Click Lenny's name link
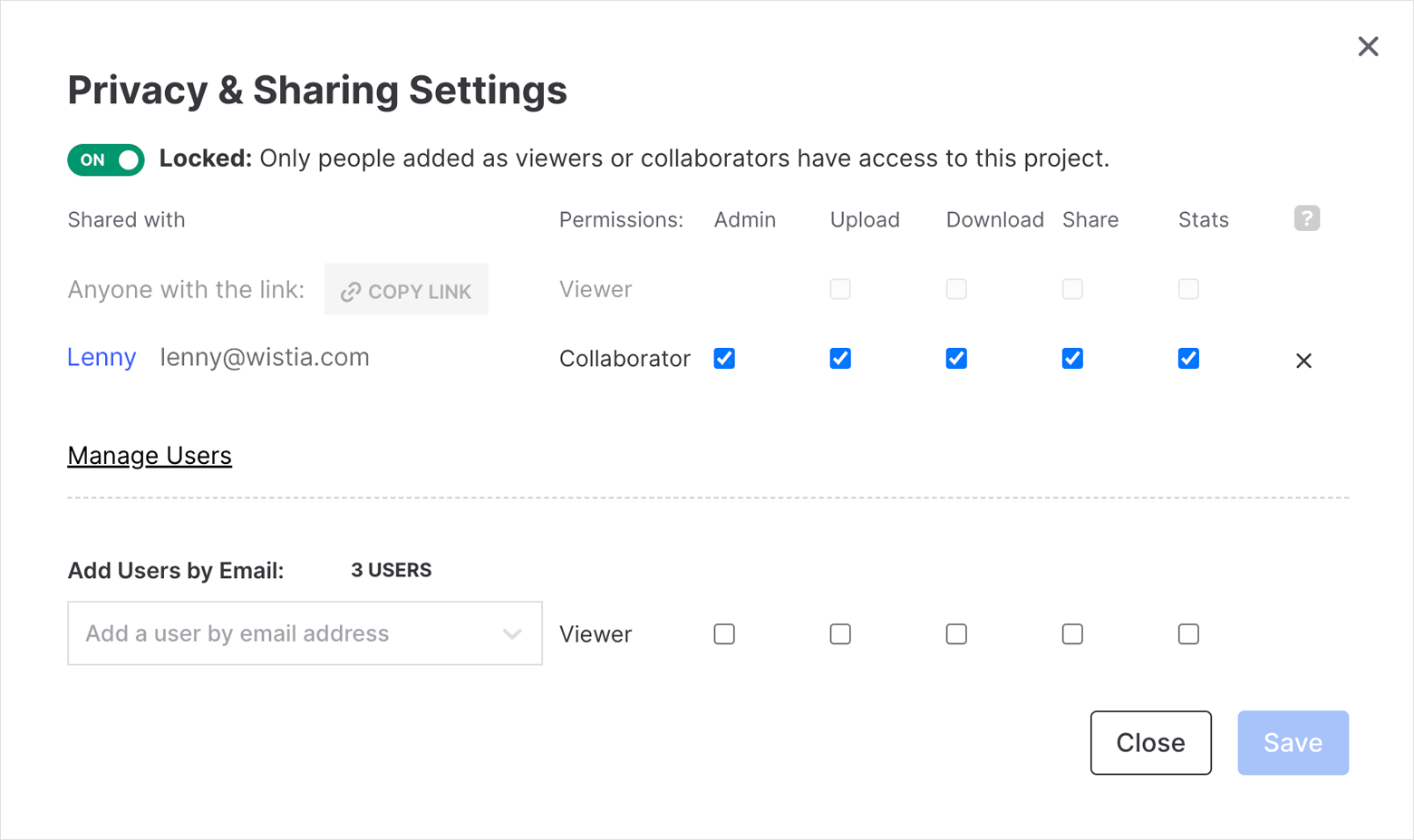 tap(102, 357)
